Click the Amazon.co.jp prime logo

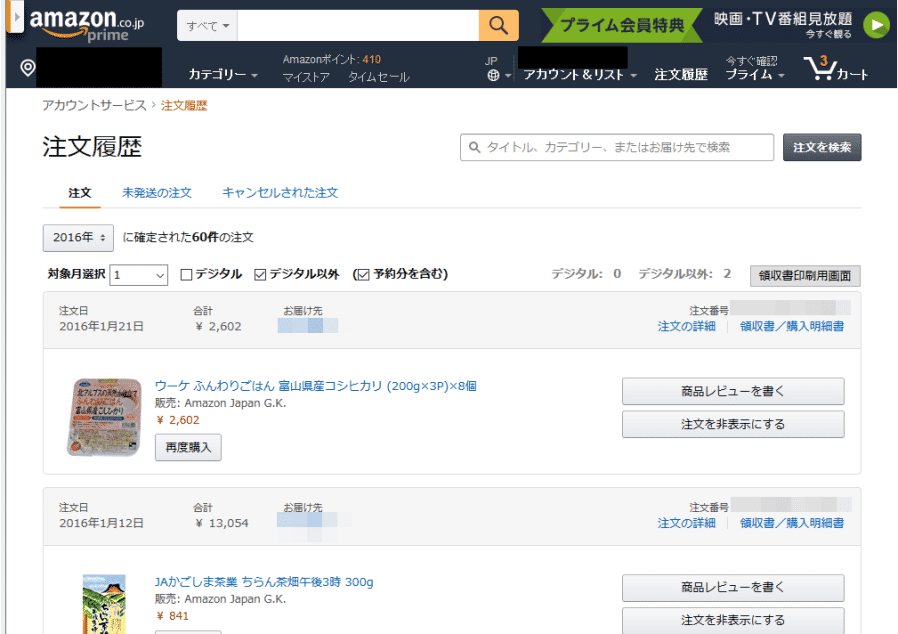(x=86, y=25)
